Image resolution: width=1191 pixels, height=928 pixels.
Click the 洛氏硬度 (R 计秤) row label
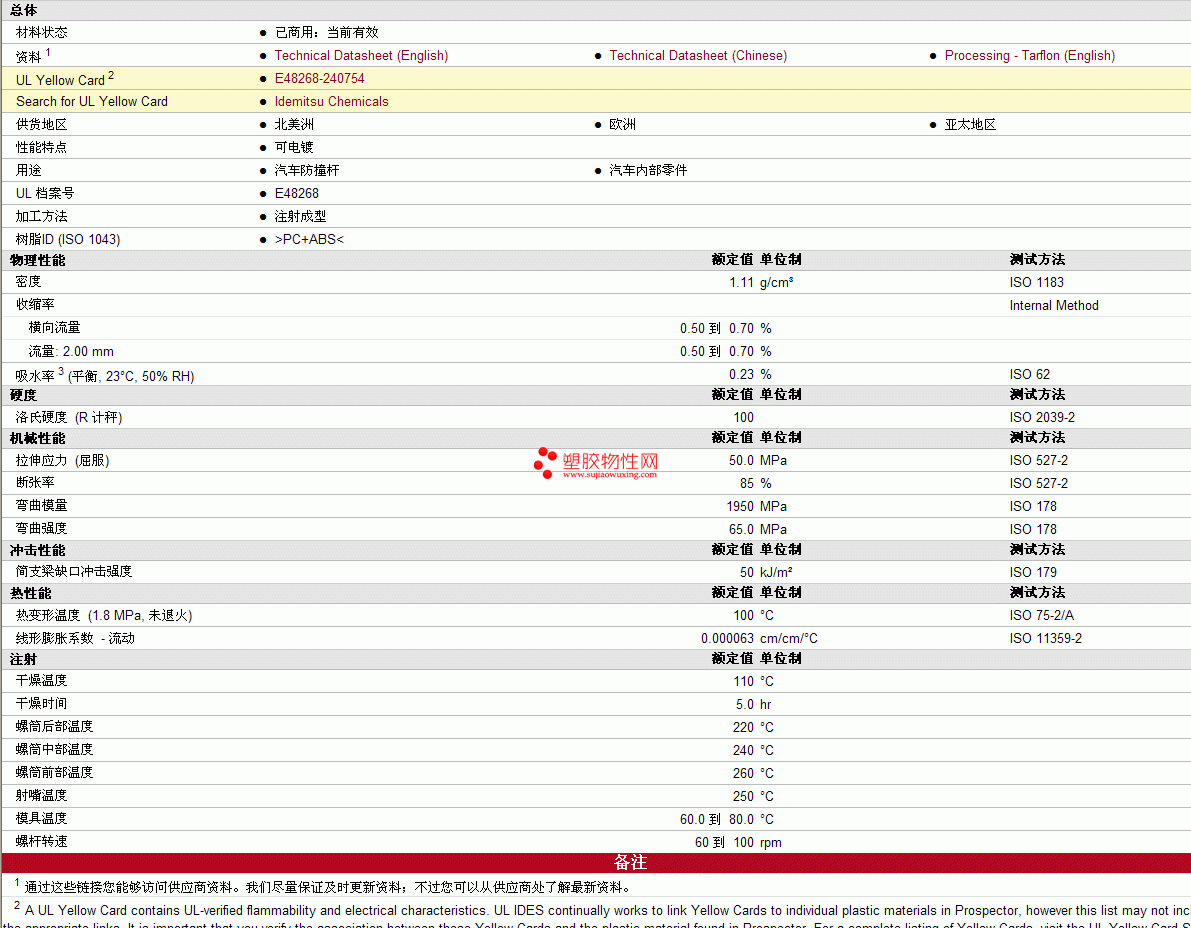68,417
